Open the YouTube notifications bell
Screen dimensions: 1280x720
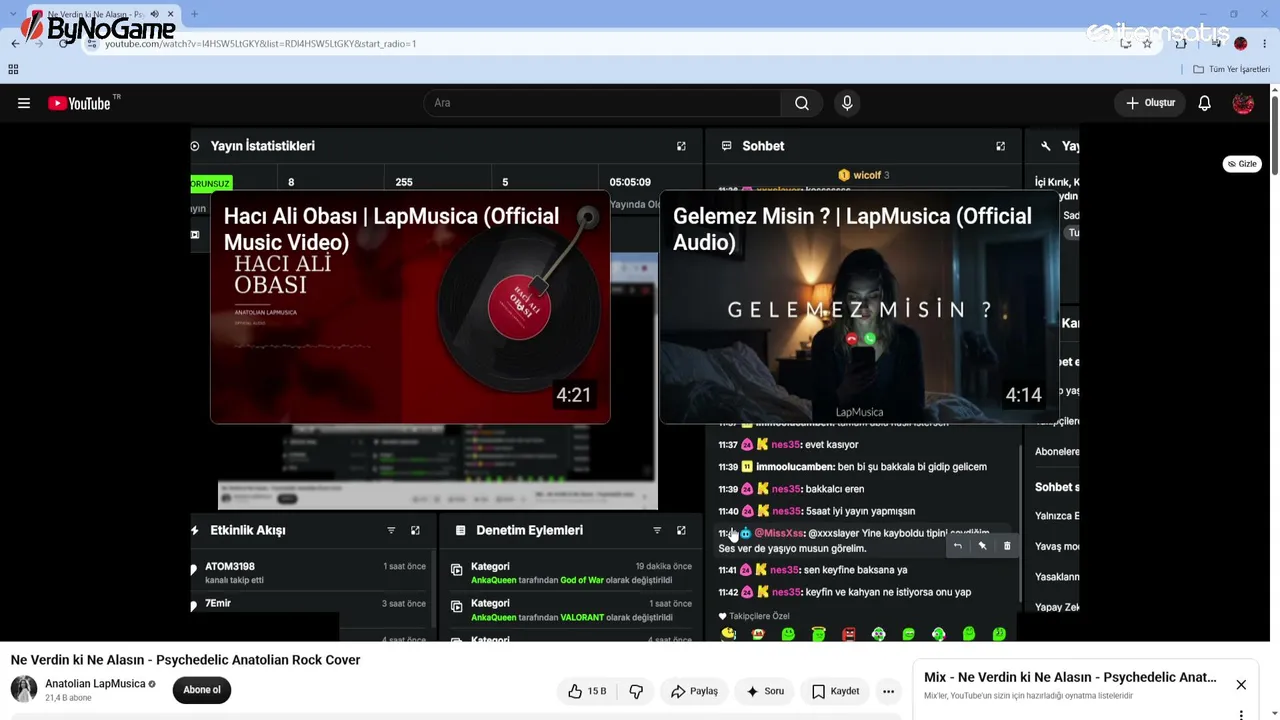coord(1205,103)
